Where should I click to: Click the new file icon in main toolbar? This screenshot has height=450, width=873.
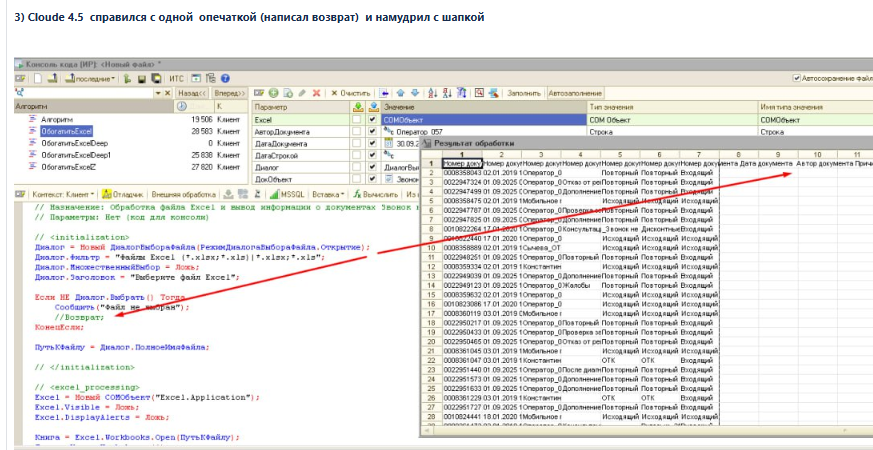37,79
